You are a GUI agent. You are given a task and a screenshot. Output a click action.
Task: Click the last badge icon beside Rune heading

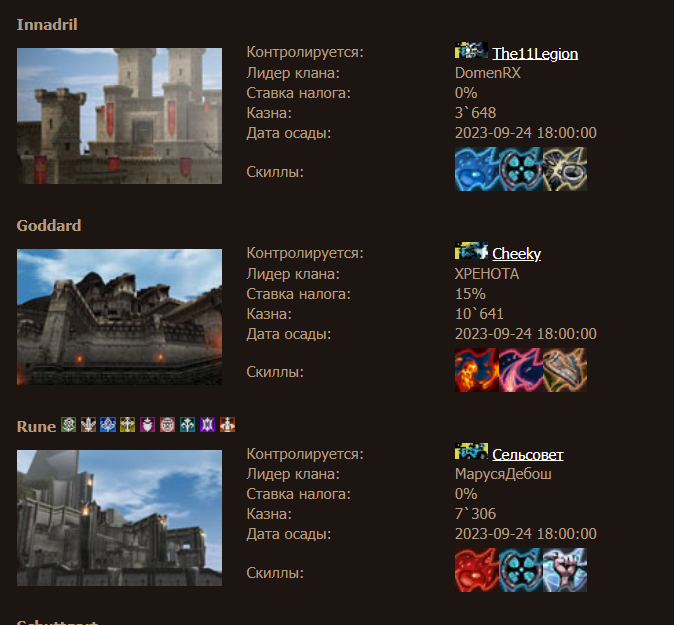(227, 425)
